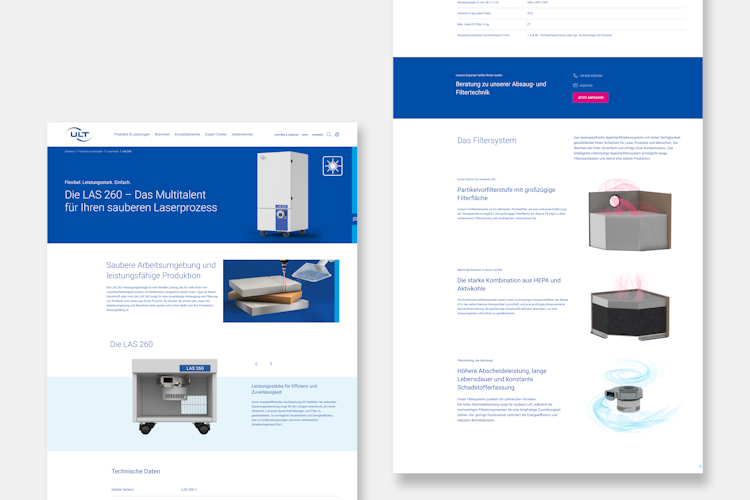Screen dimensions: 750x500
Task: Click the laser cutting materials image
Action: click(281, 291)
